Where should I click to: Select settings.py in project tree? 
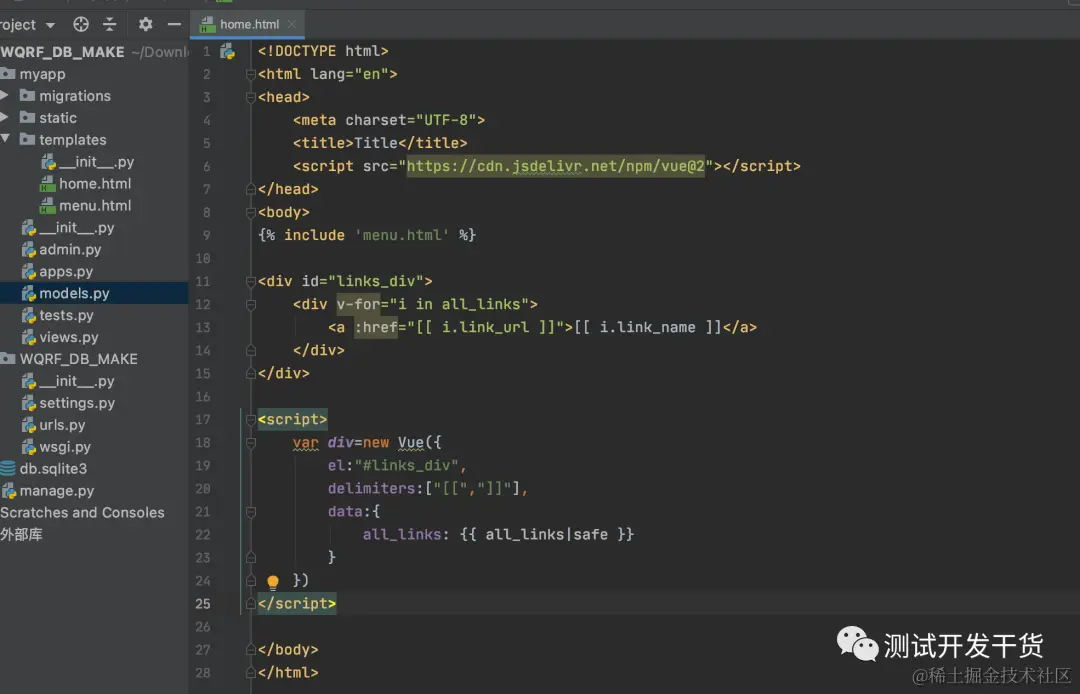pos(76,403)
